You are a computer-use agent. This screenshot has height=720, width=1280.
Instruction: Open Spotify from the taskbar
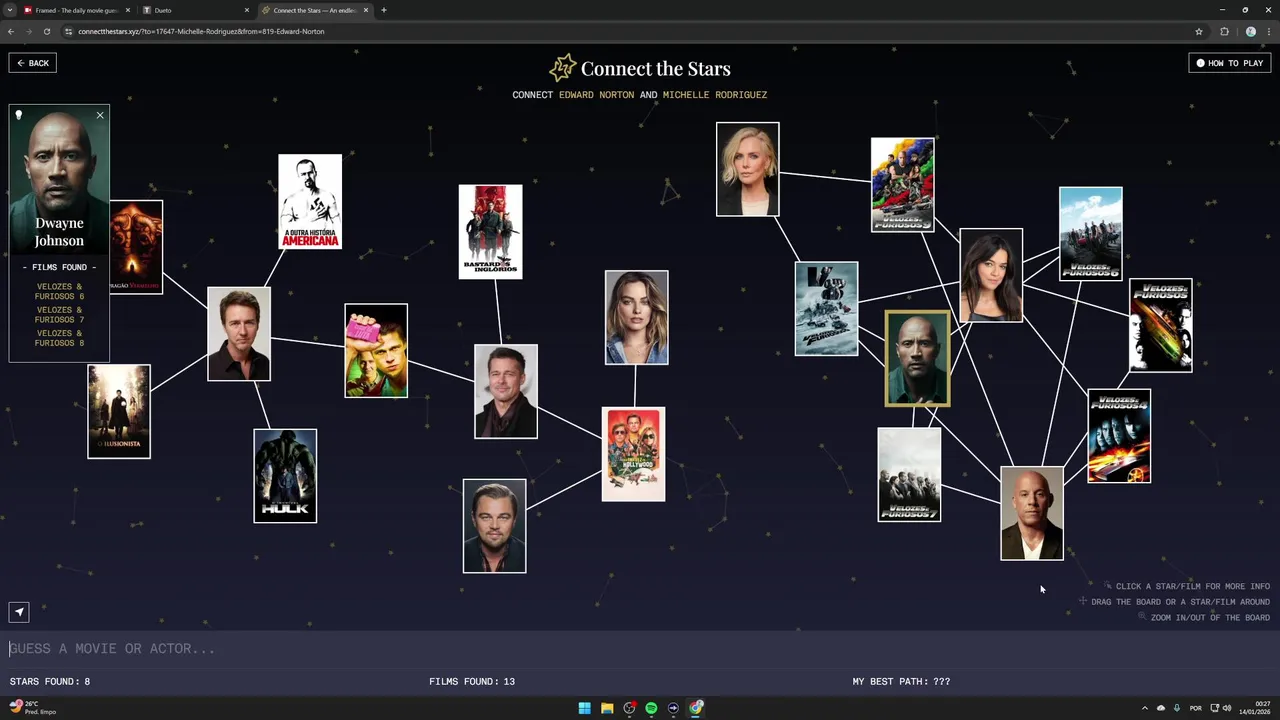pos(651,708)
